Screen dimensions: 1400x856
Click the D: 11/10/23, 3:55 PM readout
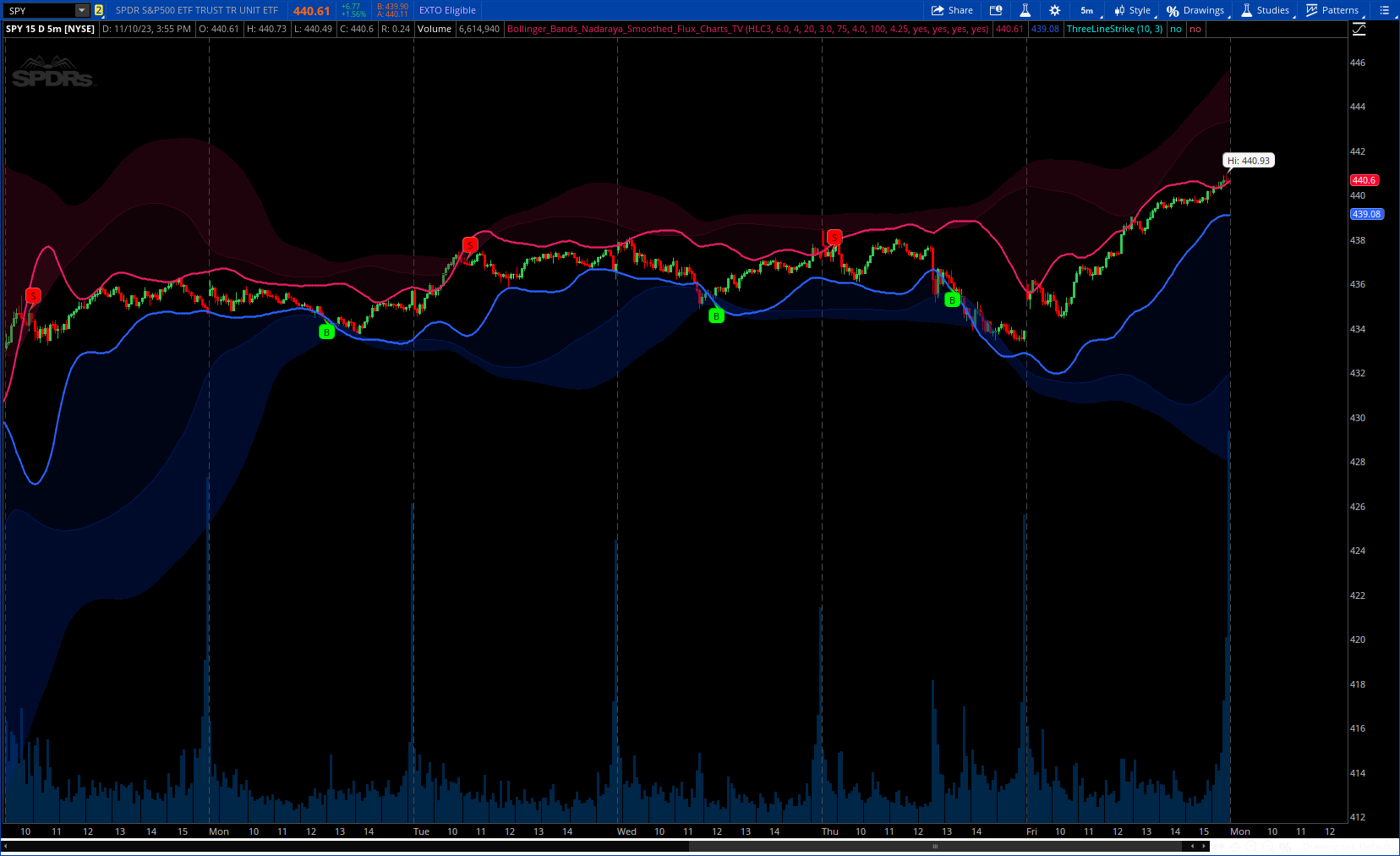point(146,29)
